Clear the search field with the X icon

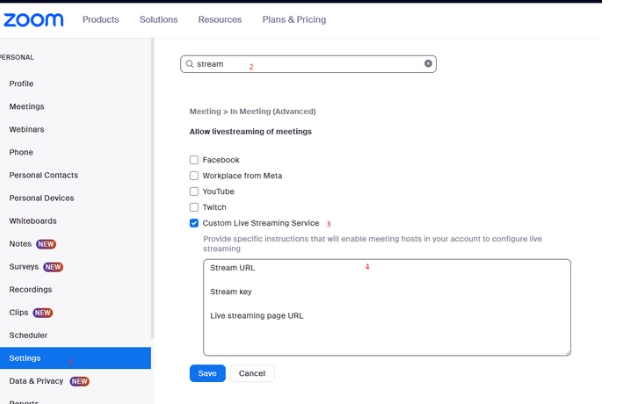(428, 63)
